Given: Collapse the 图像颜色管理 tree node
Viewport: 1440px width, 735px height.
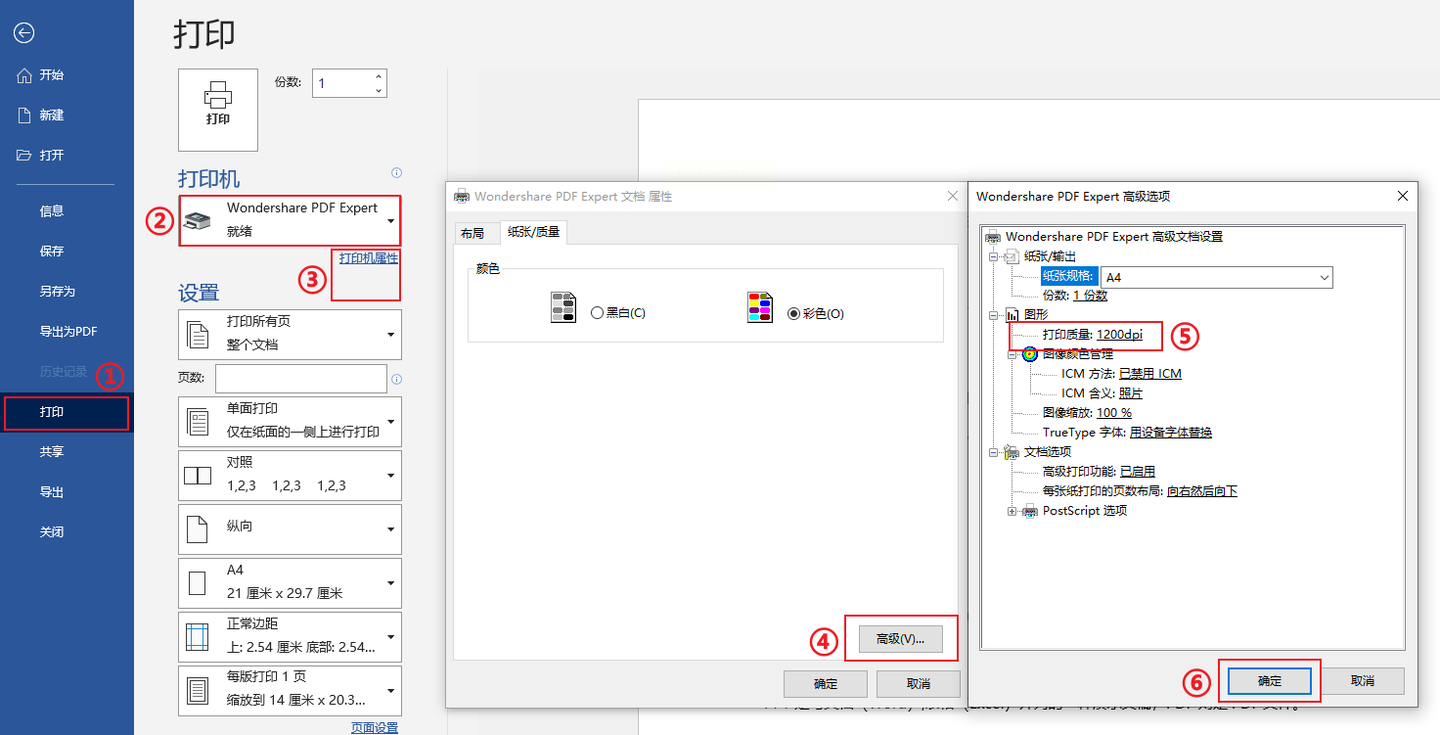Looking at the screenshot, I should click(1013, 354).
